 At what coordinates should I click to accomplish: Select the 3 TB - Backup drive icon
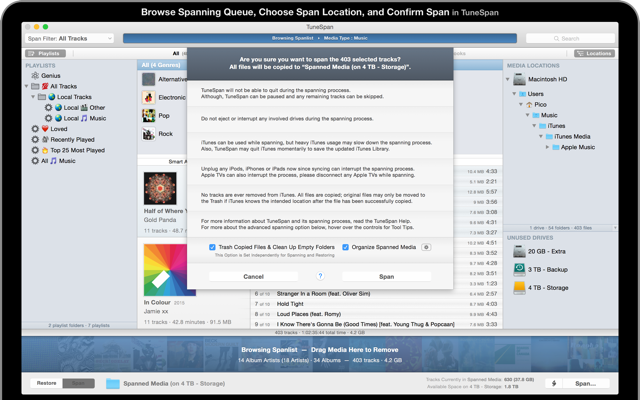(x=519, y=270)
